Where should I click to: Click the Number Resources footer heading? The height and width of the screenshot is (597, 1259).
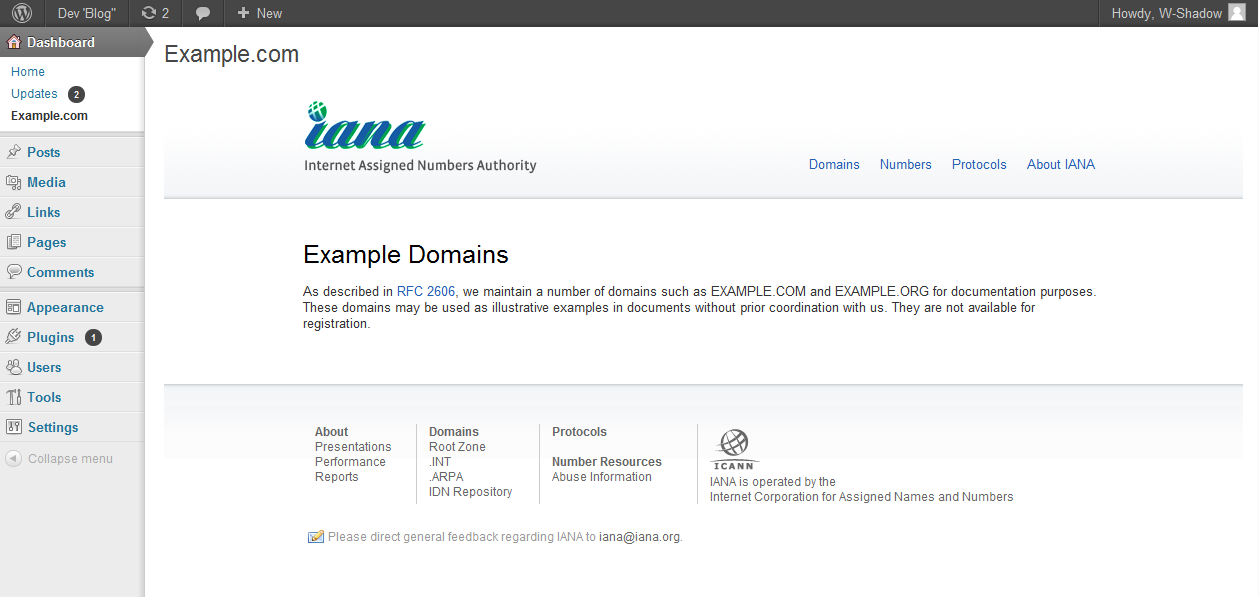click(x=607, y=462)
